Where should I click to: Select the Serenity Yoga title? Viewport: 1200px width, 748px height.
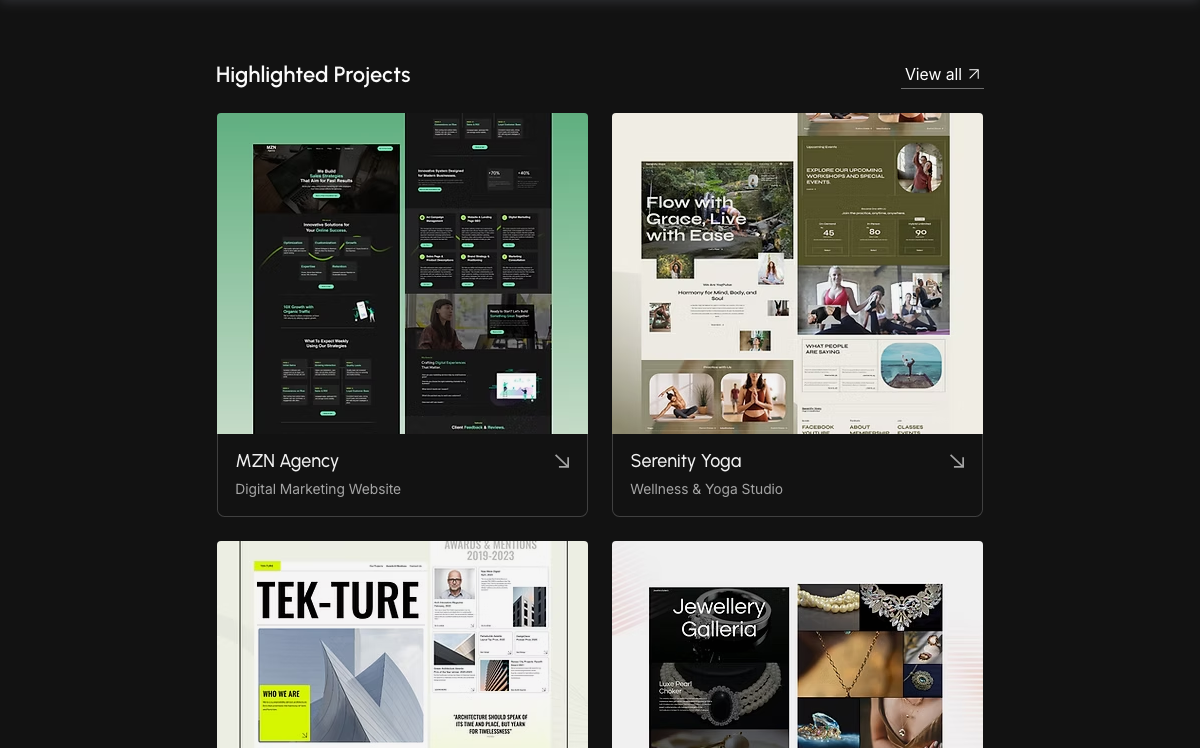pos(686,461)
